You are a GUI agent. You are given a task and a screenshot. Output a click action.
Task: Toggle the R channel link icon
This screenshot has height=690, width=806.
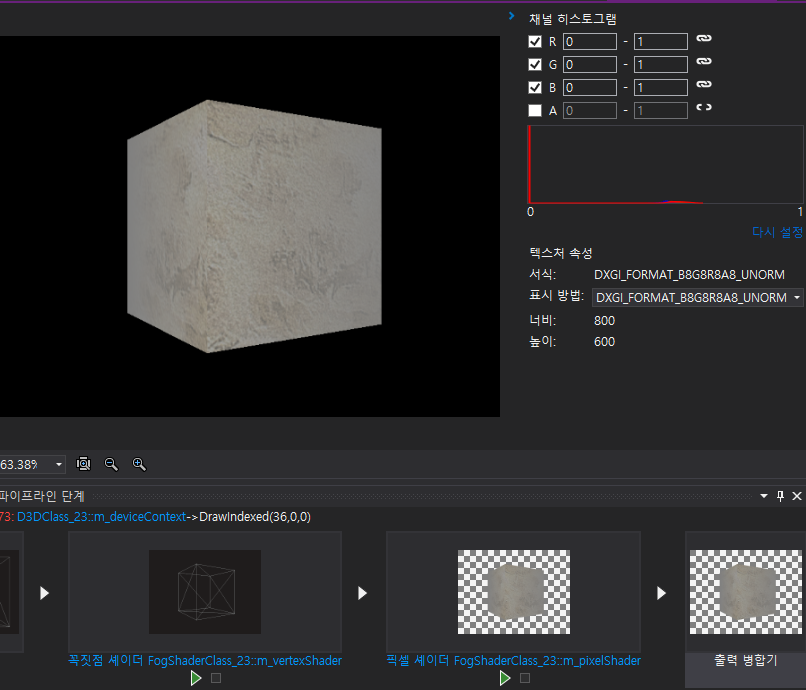(704, 38)
